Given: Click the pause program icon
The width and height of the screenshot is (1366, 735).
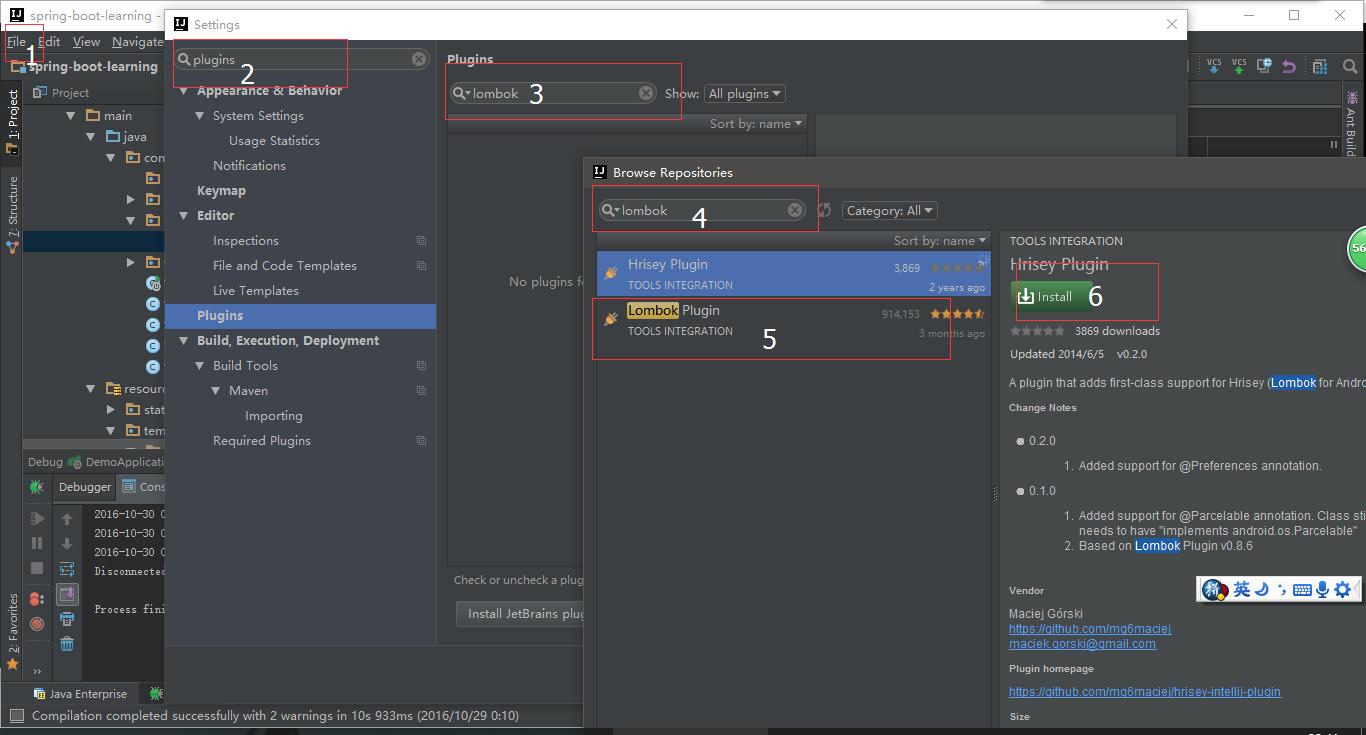Looking at the screenshot, I should pos(37,543).
